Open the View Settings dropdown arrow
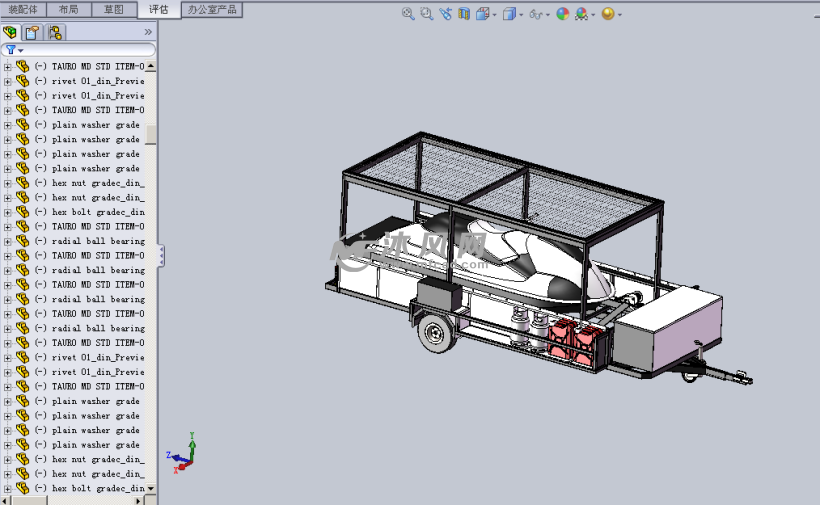The image size is (820, 505). coord(620,15)
